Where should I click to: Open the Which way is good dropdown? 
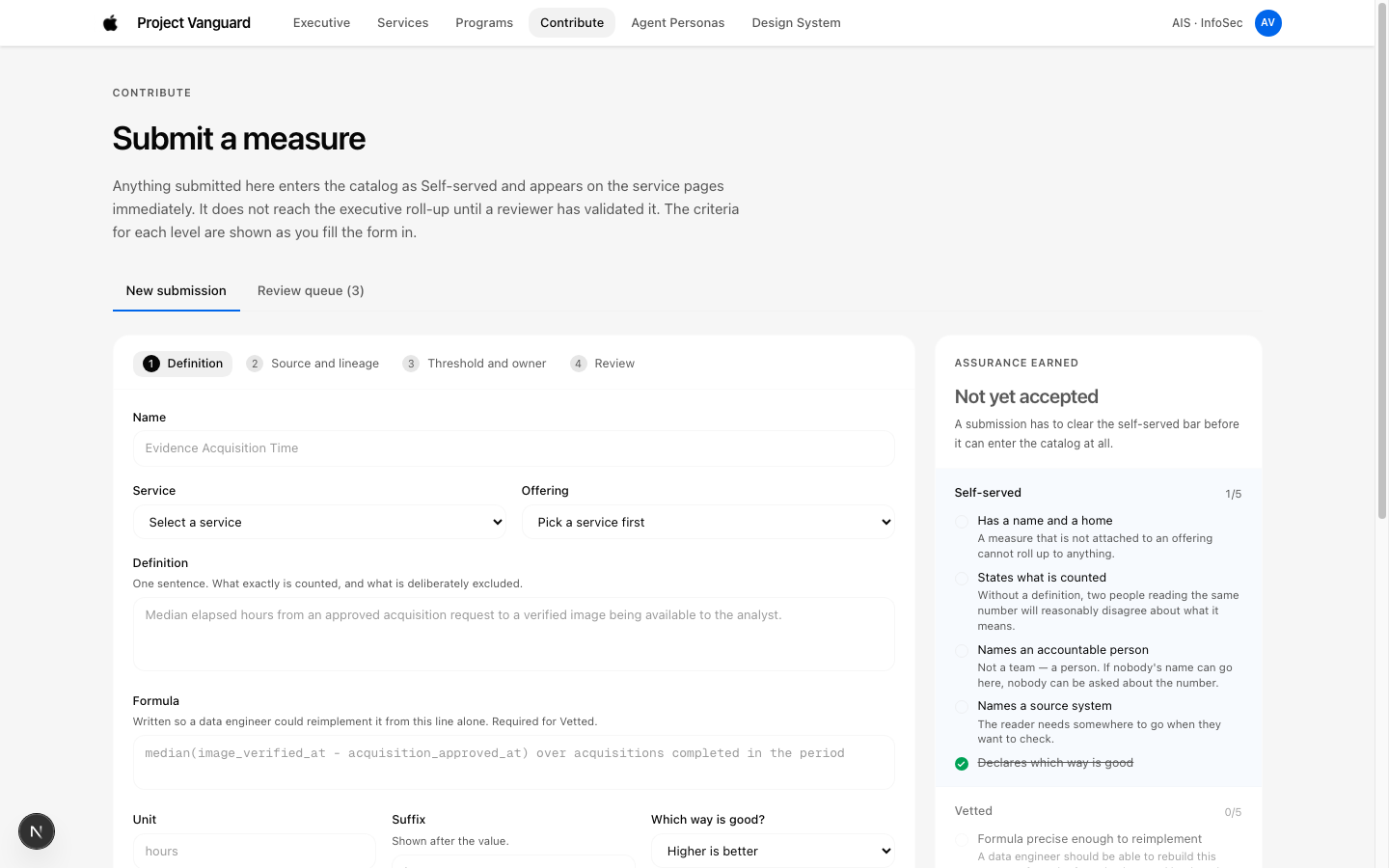tap(773, 851)
